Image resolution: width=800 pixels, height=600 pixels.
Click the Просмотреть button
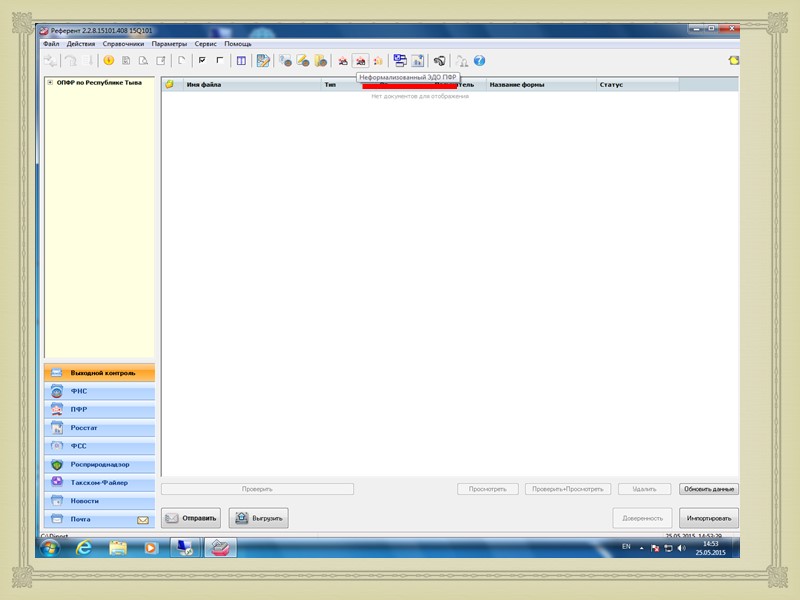(x=488, y=489)
